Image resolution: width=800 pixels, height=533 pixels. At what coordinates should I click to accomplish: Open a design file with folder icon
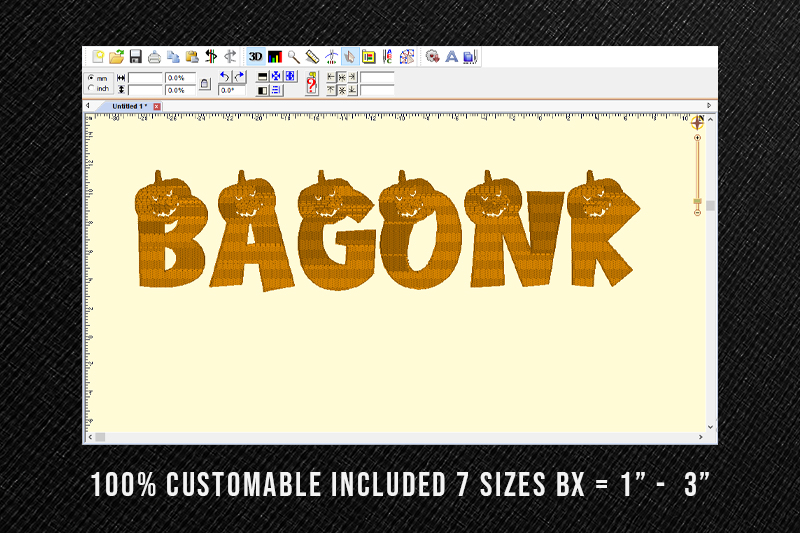[117, 57]
